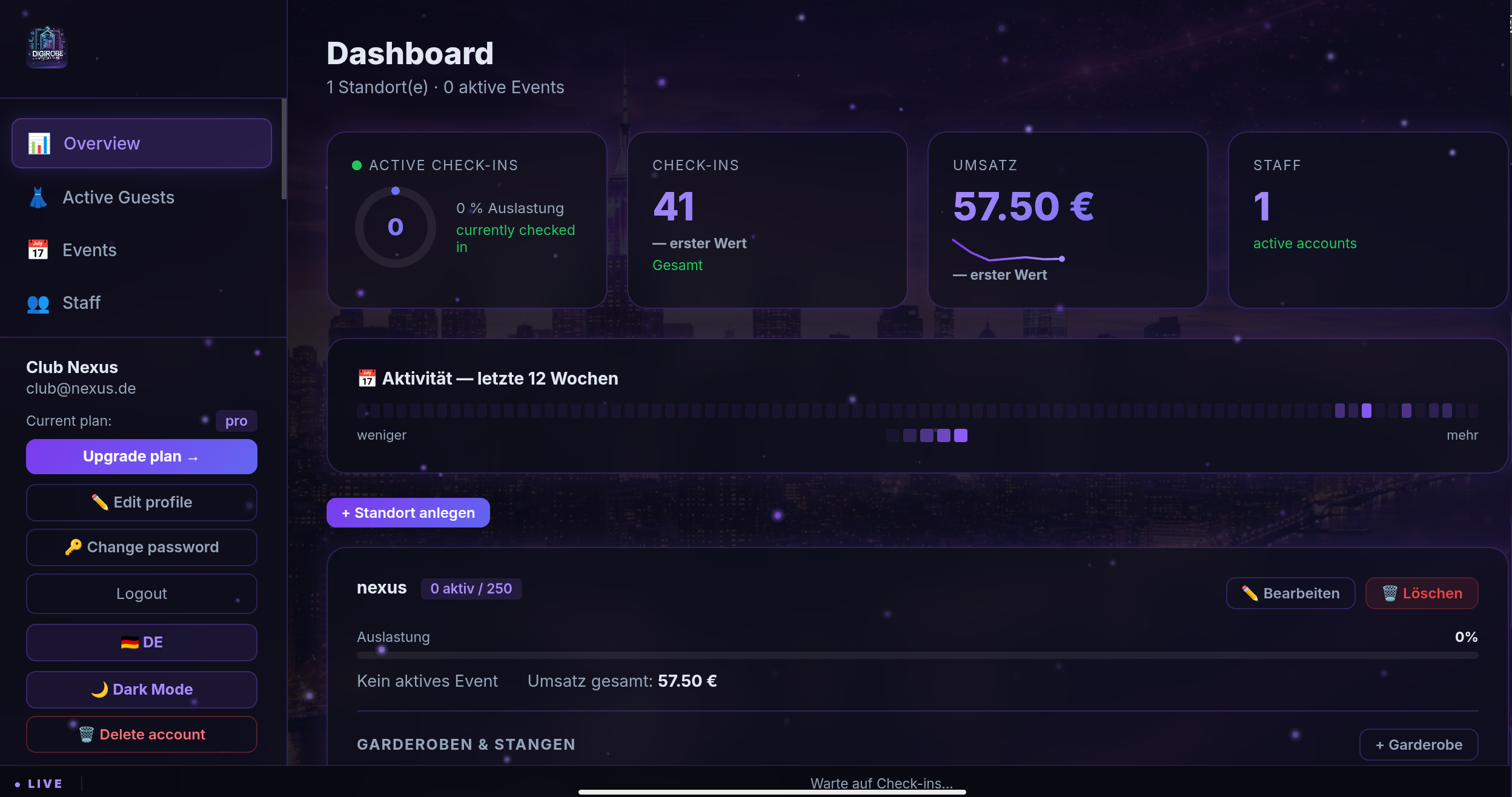Open the Active Guests menu item
The image size is (1512, 797).
118,197
